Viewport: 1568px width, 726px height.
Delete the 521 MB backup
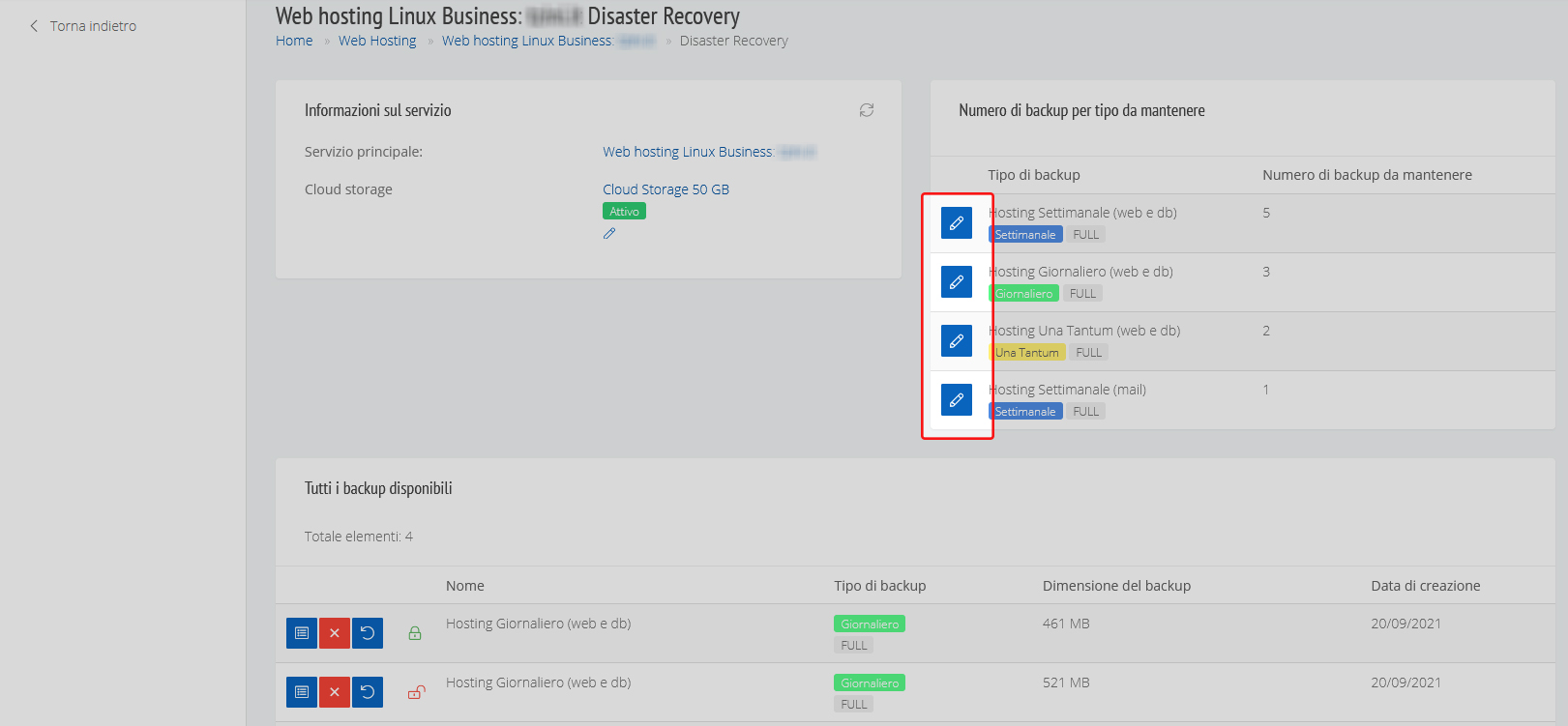335,692
